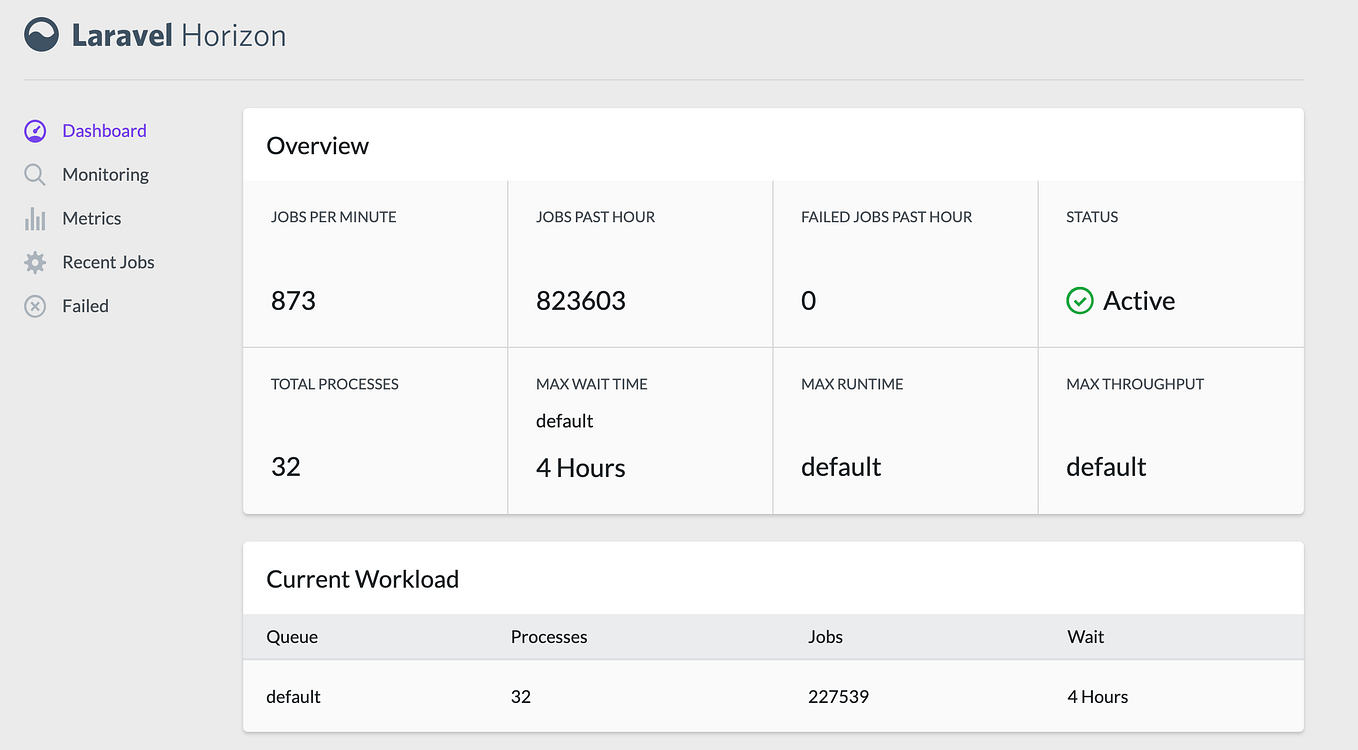Screen dimensions: 1358x750
Task: Navigate to the Monitoring page
Action: [x=104, y=174]
